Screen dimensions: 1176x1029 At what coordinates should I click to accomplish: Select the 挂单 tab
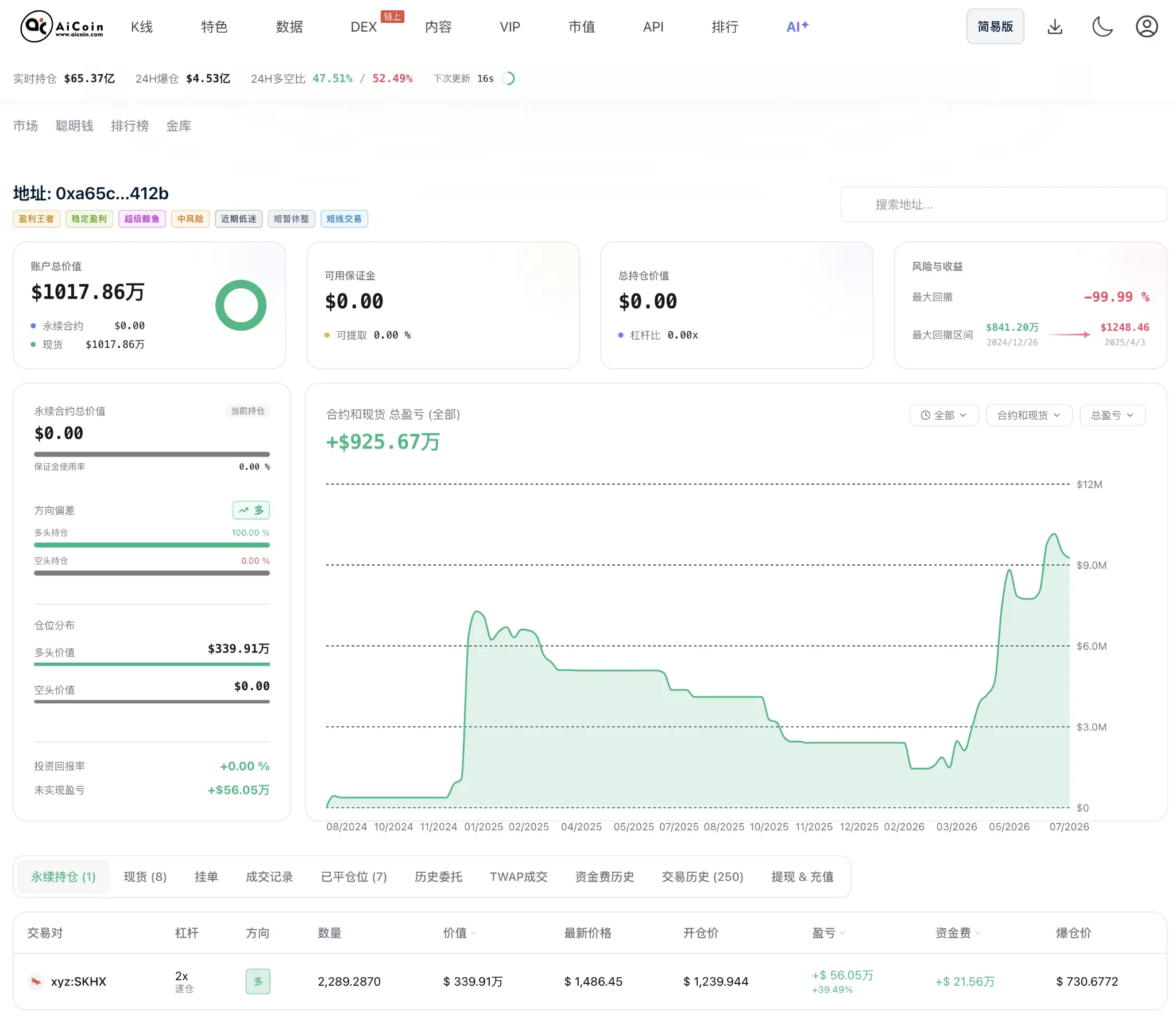(x=206, y=877)
